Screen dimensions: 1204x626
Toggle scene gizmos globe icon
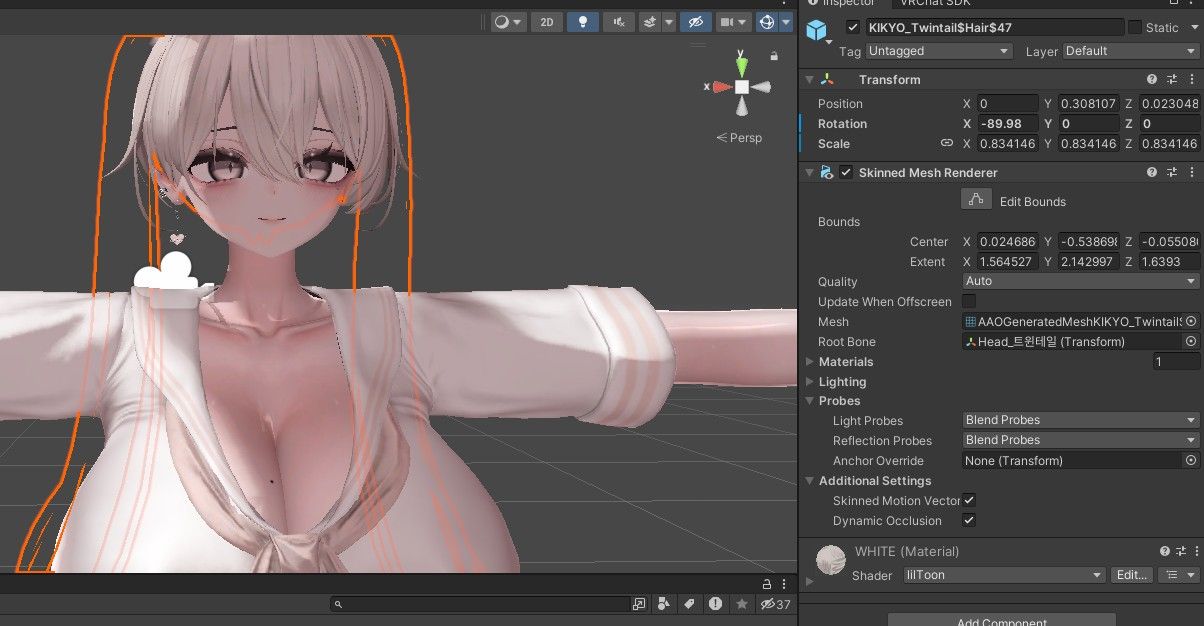click(767, 22)
